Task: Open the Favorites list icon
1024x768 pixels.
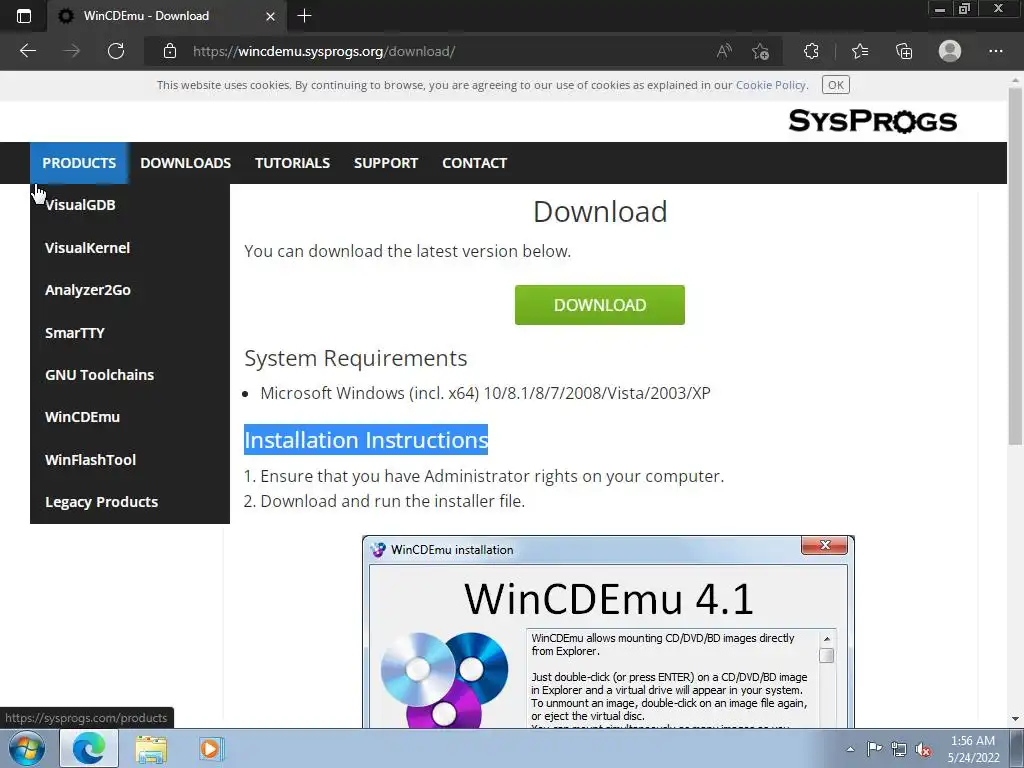Action: click(860, 51)
